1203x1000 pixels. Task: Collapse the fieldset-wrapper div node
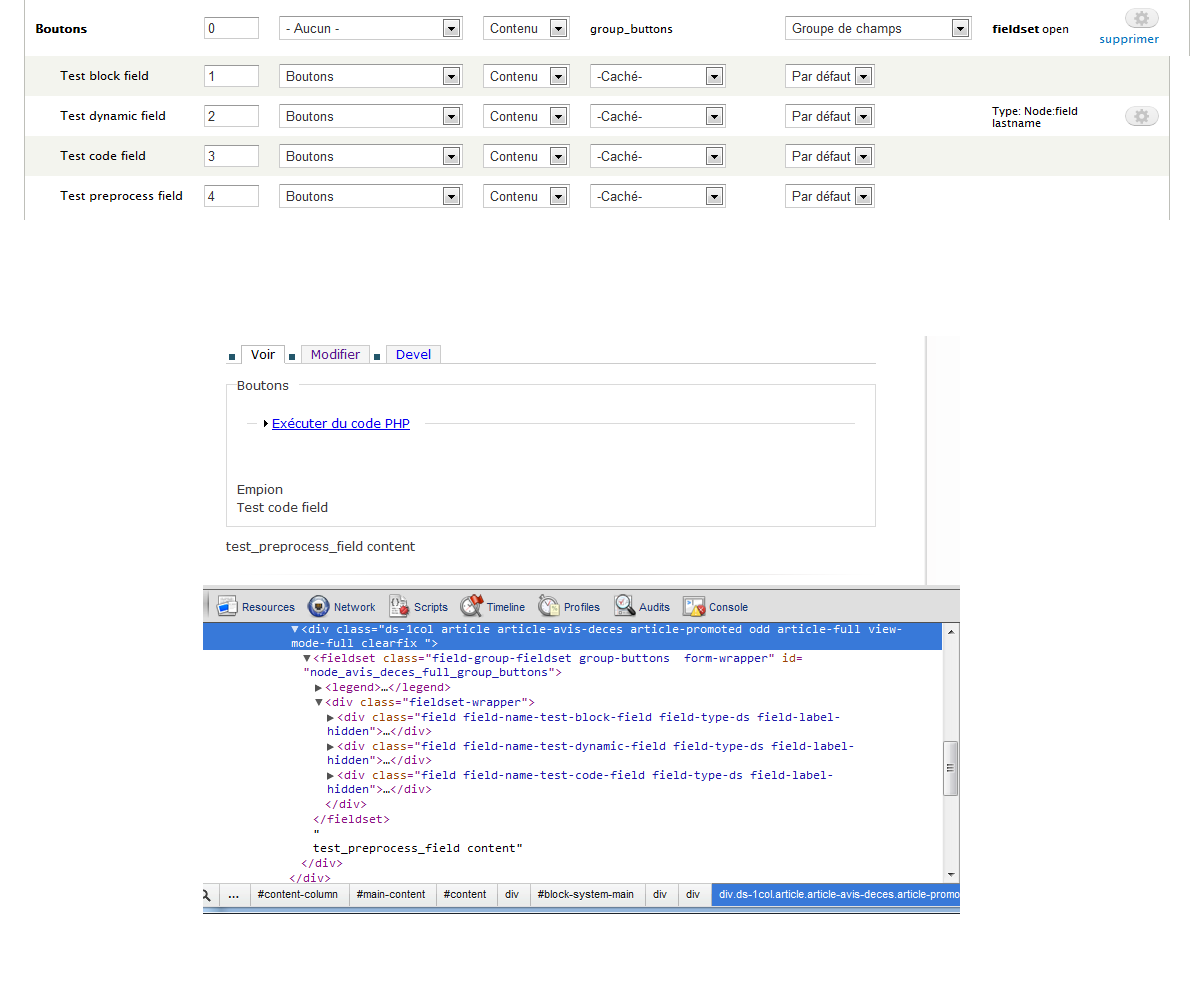pyautogui.click(x=319, y=703)
